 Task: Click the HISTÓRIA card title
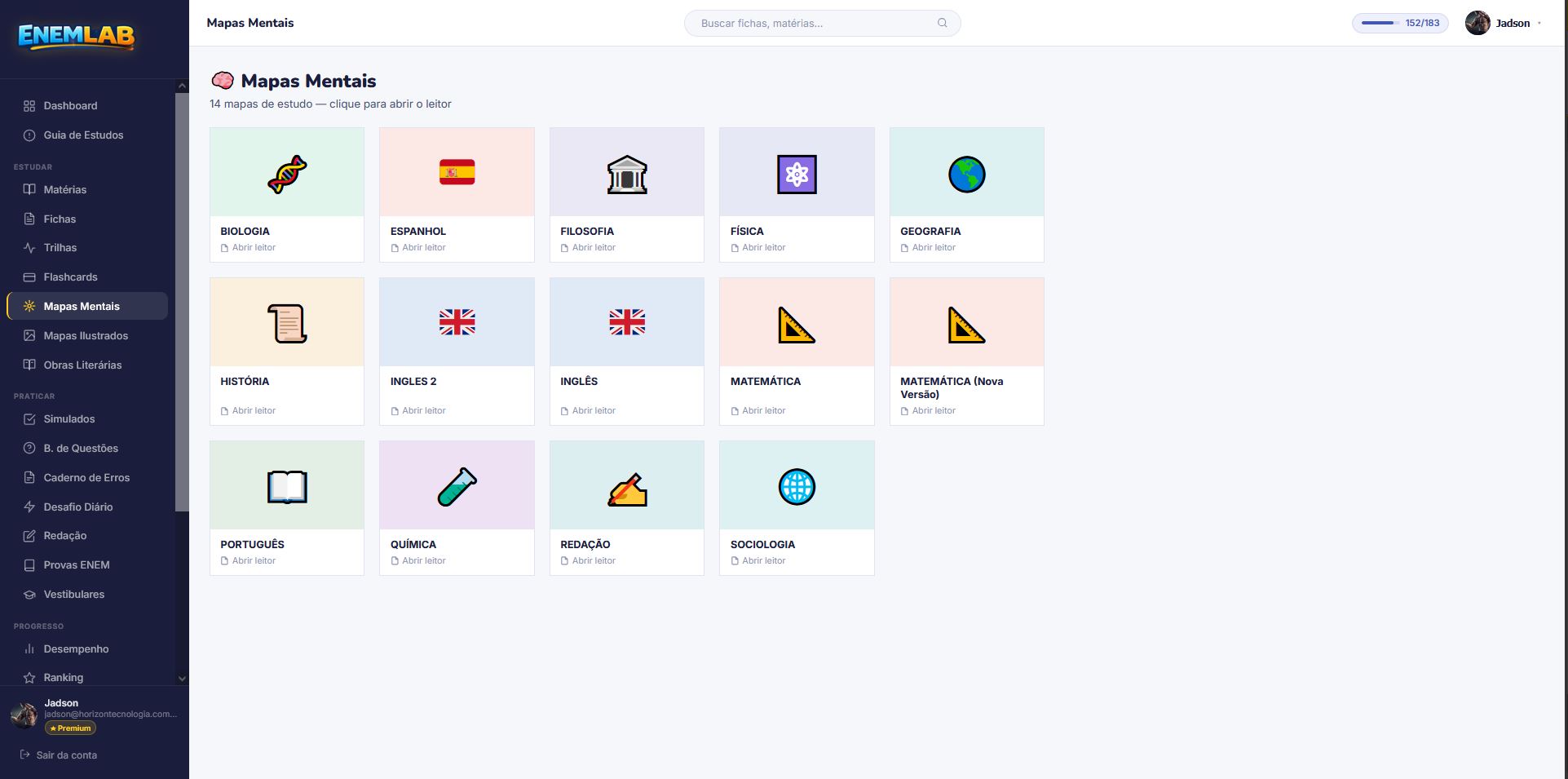[245, 382]
